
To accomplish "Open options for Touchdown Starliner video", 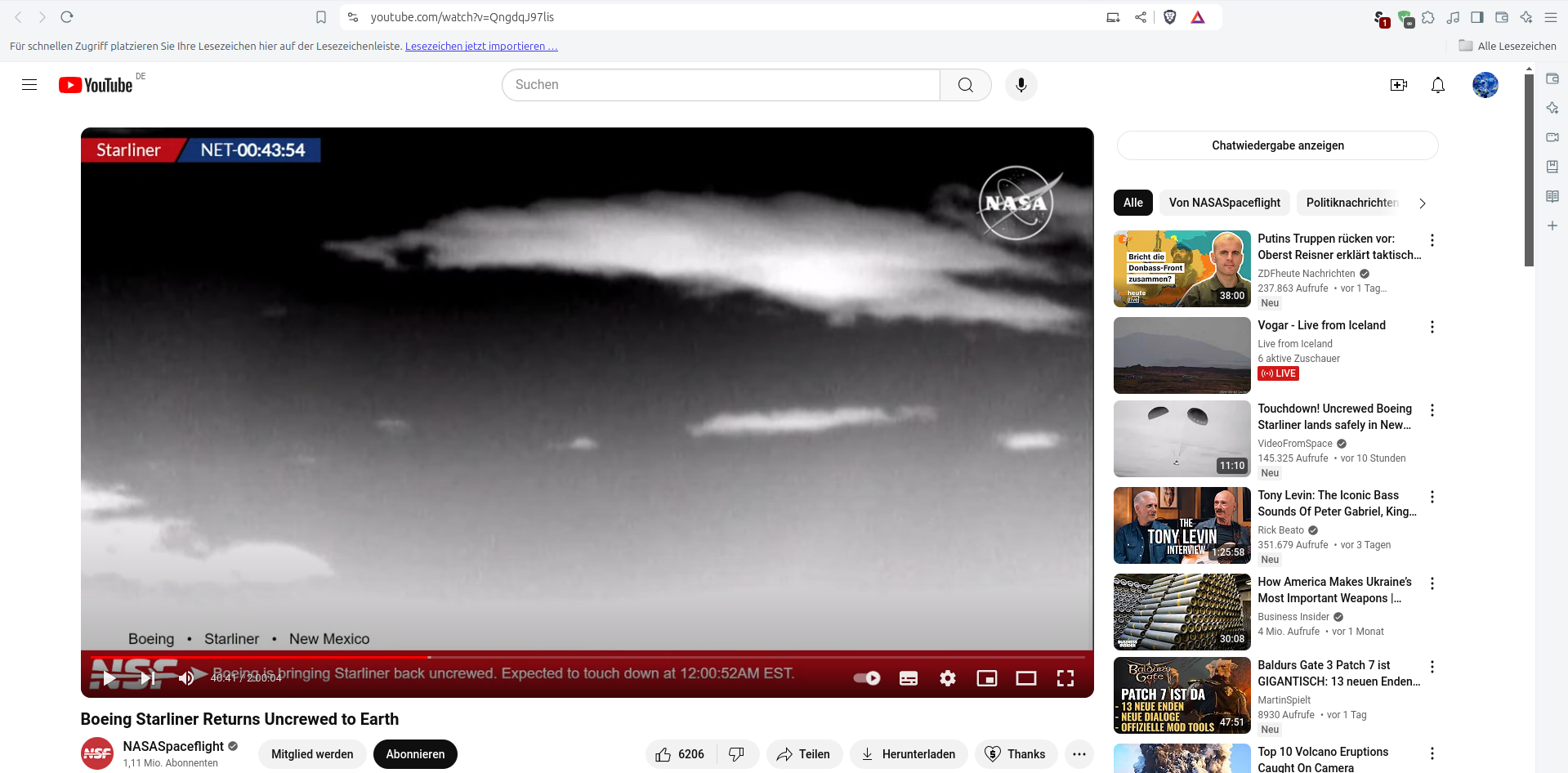I will (1432, 410).
